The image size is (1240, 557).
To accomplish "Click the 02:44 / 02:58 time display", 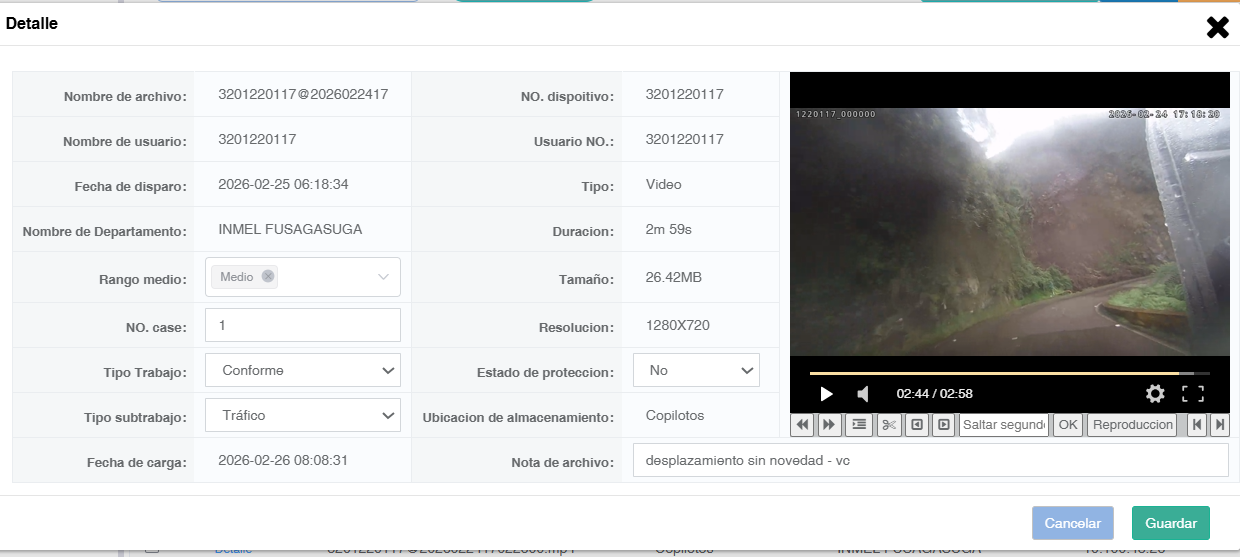I will 934,394.
